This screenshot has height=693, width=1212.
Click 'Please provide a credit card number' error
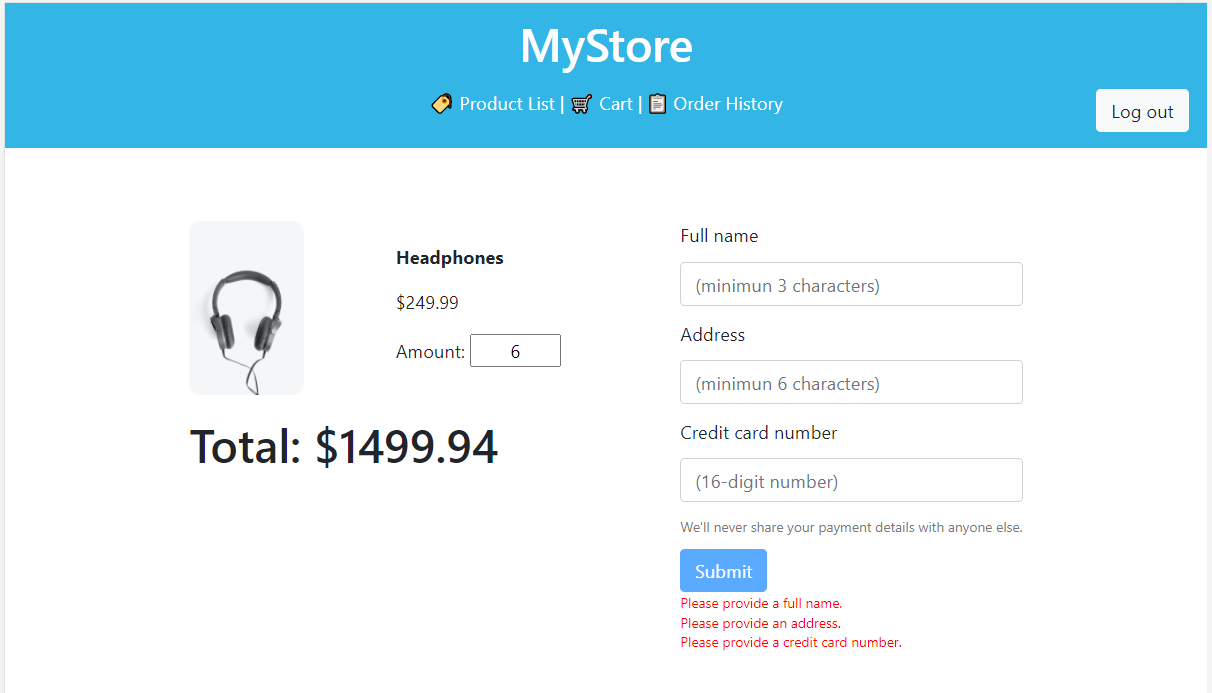point(791,642)
